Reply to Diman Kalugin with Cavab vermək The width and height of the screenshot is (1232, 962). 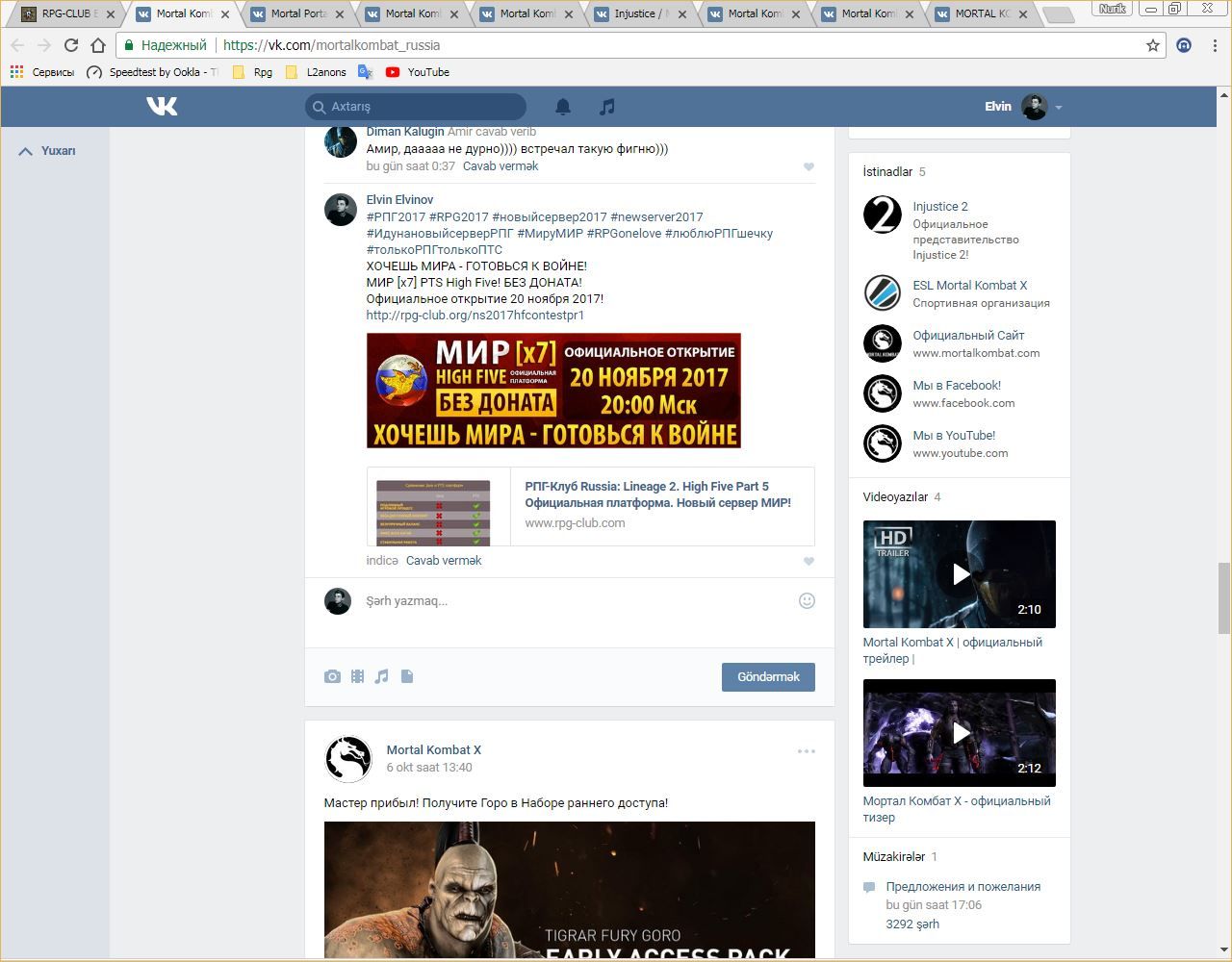(500, 166)
